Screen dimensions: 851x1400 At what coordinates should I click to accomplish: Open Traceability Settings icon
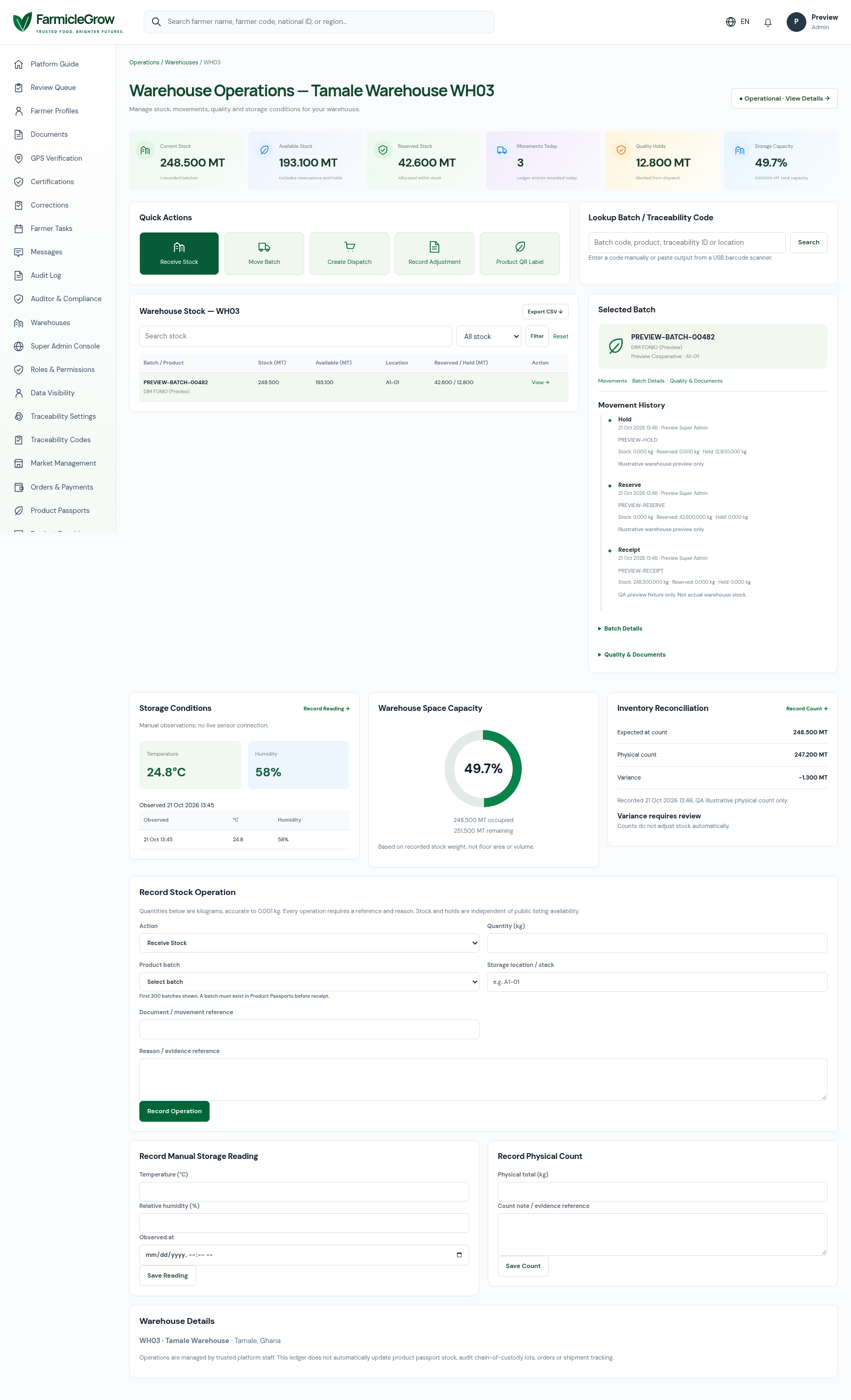19,417
